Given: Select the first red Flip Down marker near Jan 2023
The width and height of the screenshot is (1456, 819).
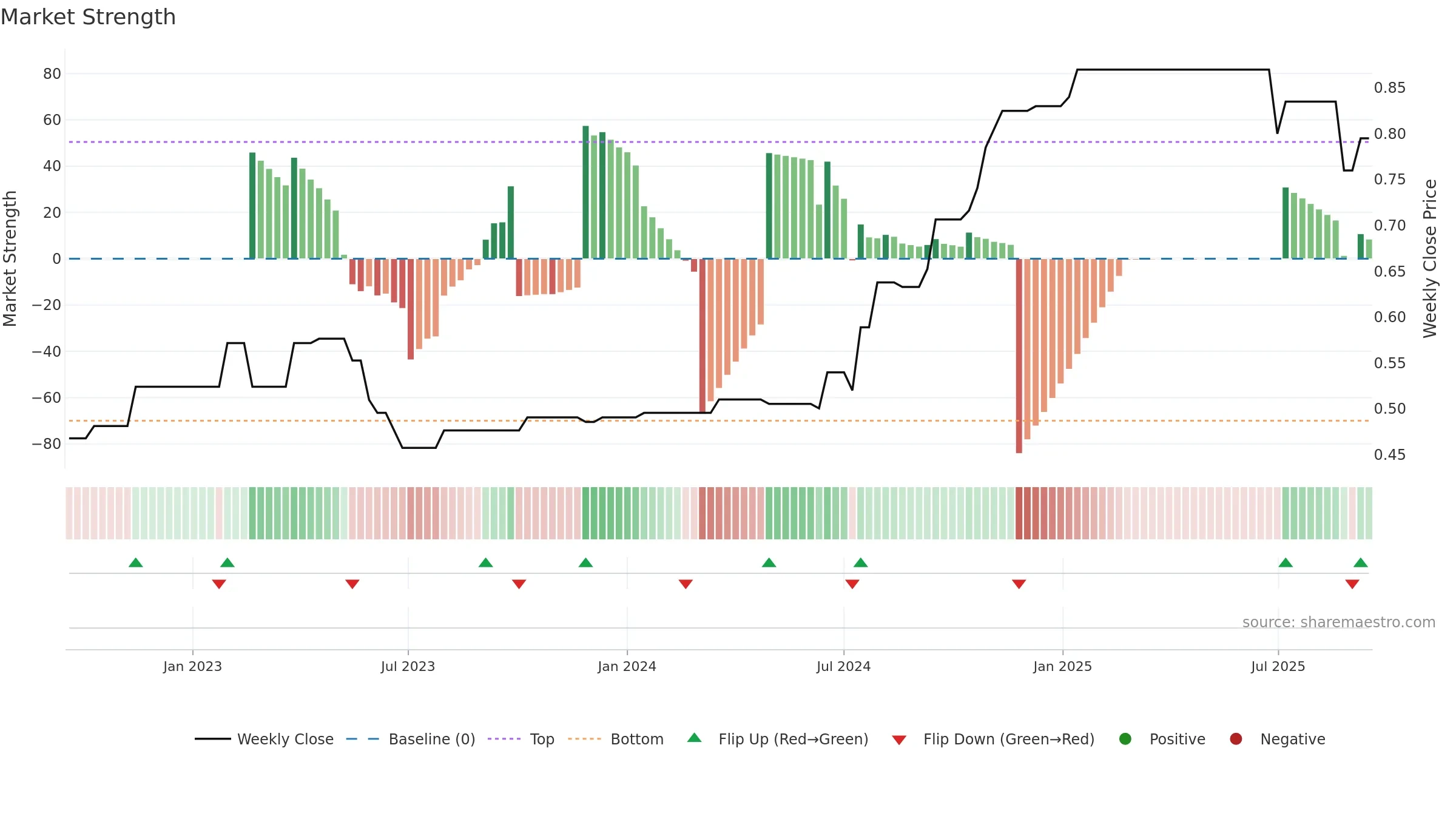Looking at the screenshot, I should (219, 584).
